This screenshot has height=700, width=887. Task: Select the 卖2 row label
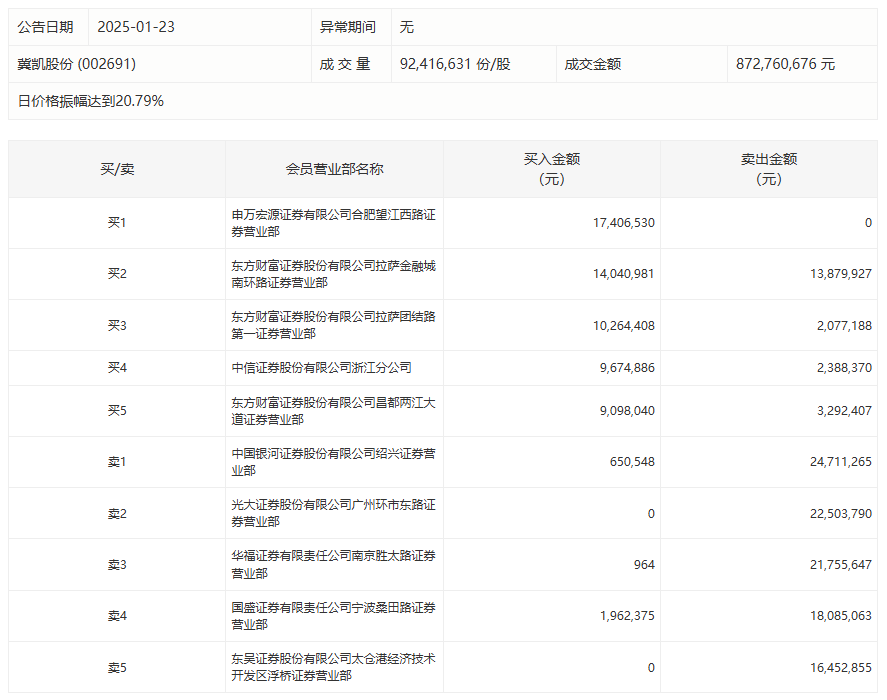(x=117, y=514)
